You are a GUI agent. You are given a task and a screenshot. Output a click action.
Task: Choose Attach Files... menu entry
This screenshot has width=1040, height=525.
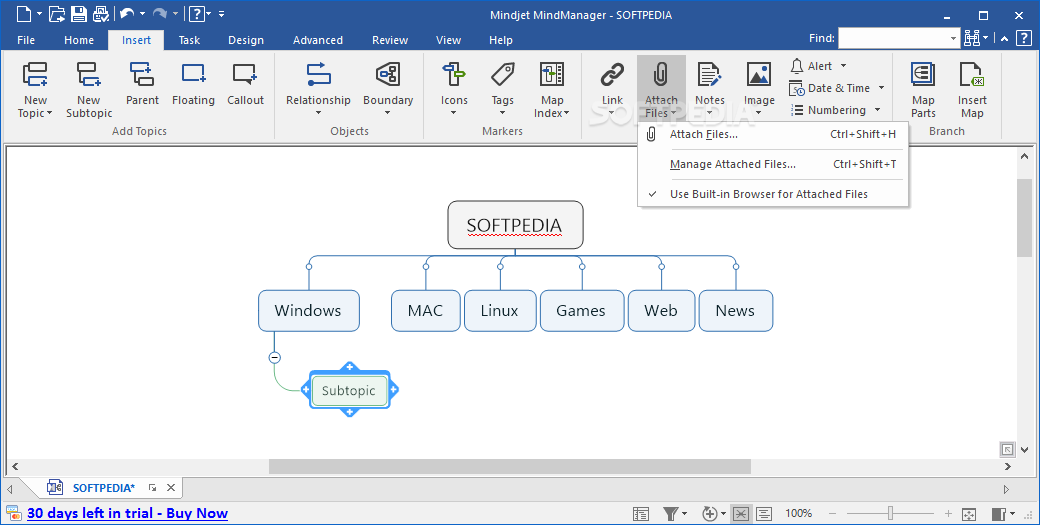(x=773, y=135)
